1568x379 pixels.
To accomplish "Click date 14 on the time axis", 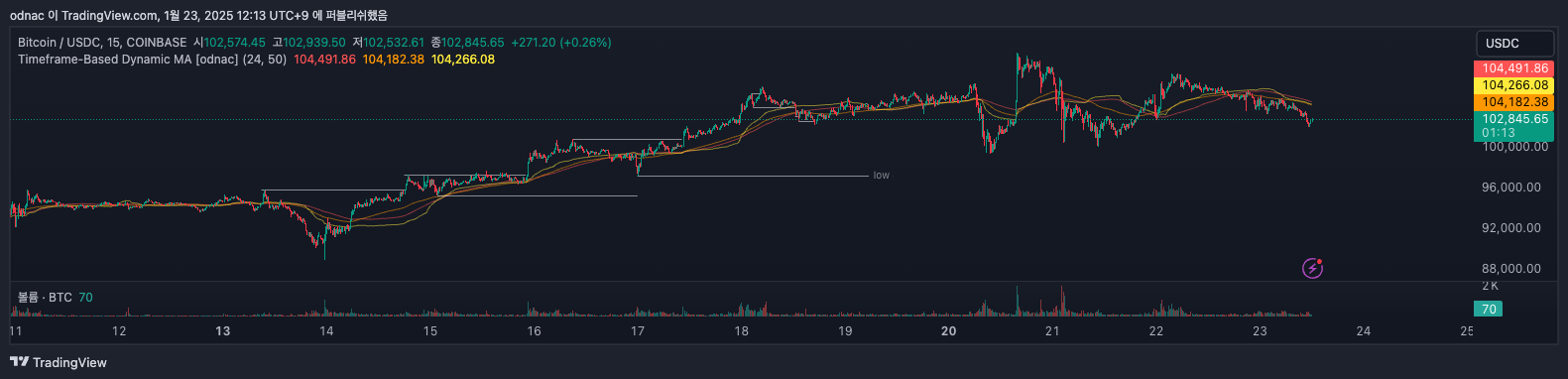I will tap(326, 331).
